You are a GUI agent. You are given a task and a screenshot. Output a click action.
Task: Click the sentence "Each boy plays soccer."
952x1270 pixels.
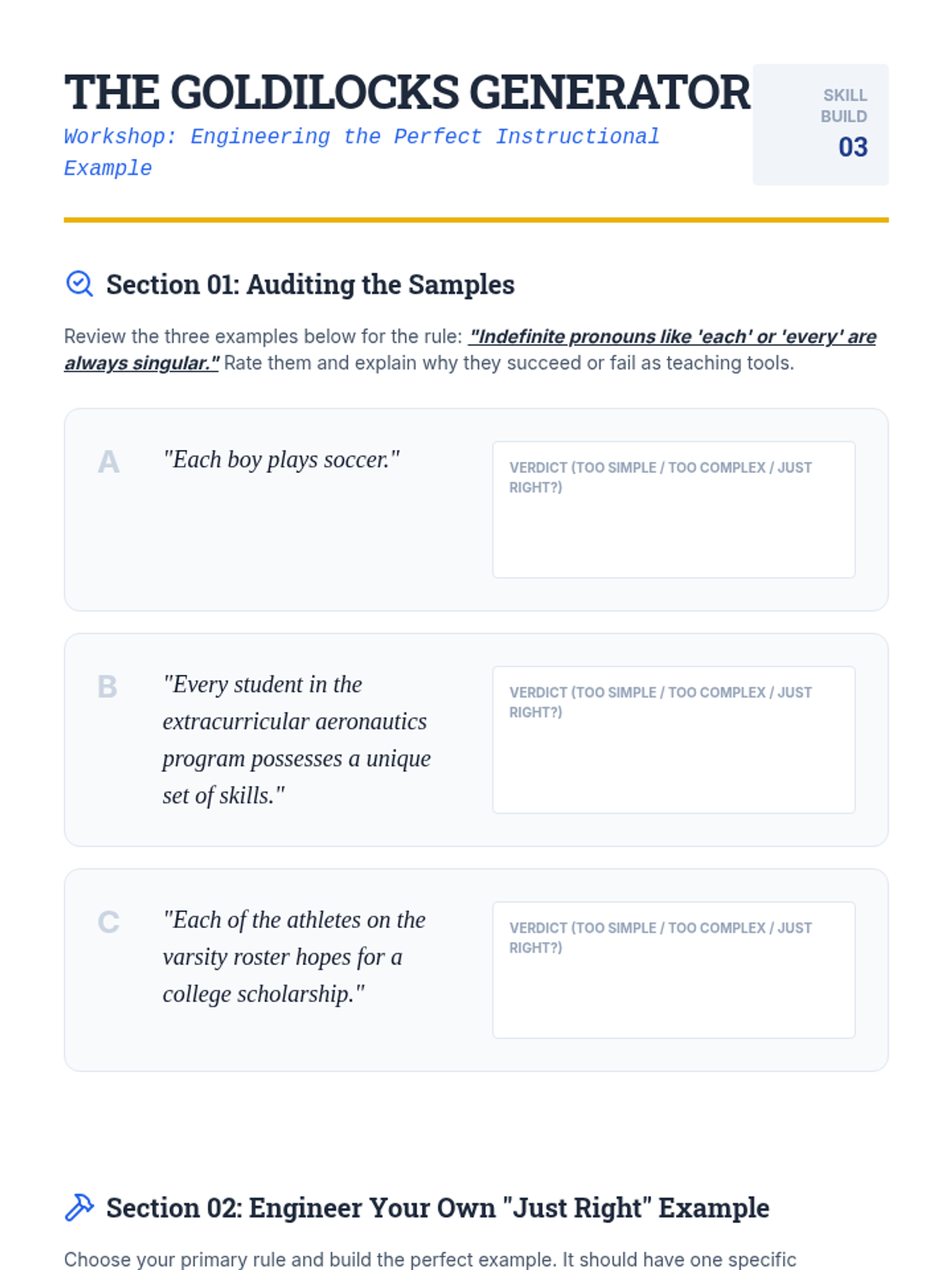(282, 460)
